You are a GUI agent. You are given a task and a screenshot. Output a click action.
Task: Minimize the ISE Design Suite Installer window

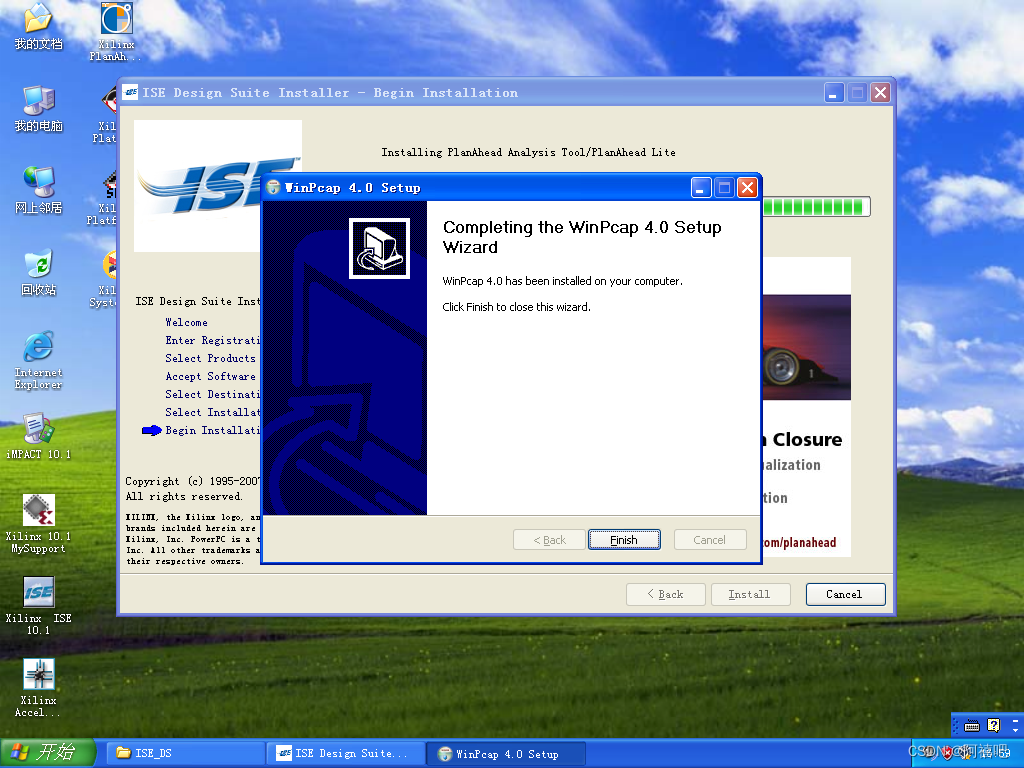click(834, 93)
